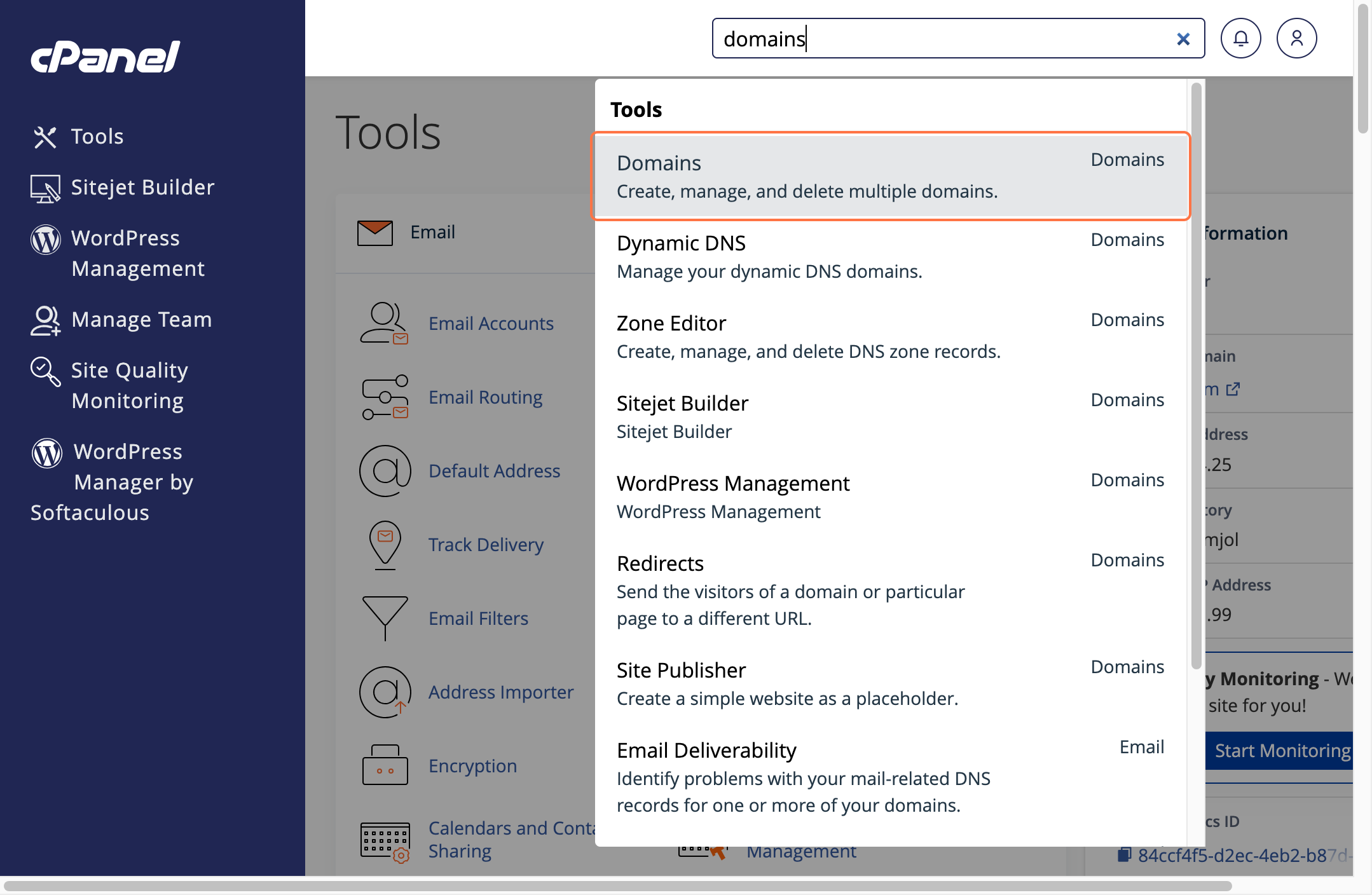Open Encryption link

472,766
